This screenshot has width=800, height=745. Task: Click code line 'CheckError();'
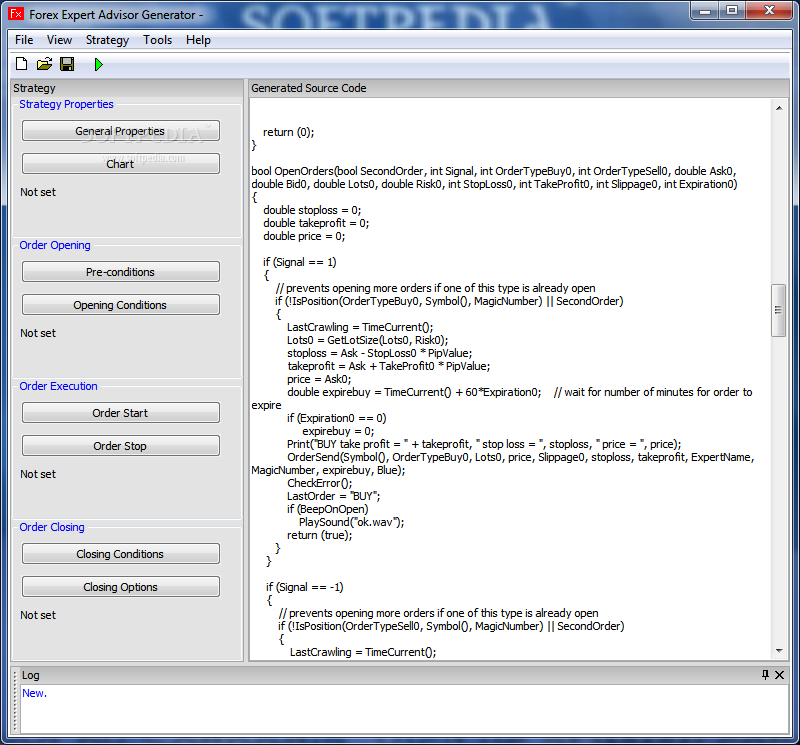[319, 483]
